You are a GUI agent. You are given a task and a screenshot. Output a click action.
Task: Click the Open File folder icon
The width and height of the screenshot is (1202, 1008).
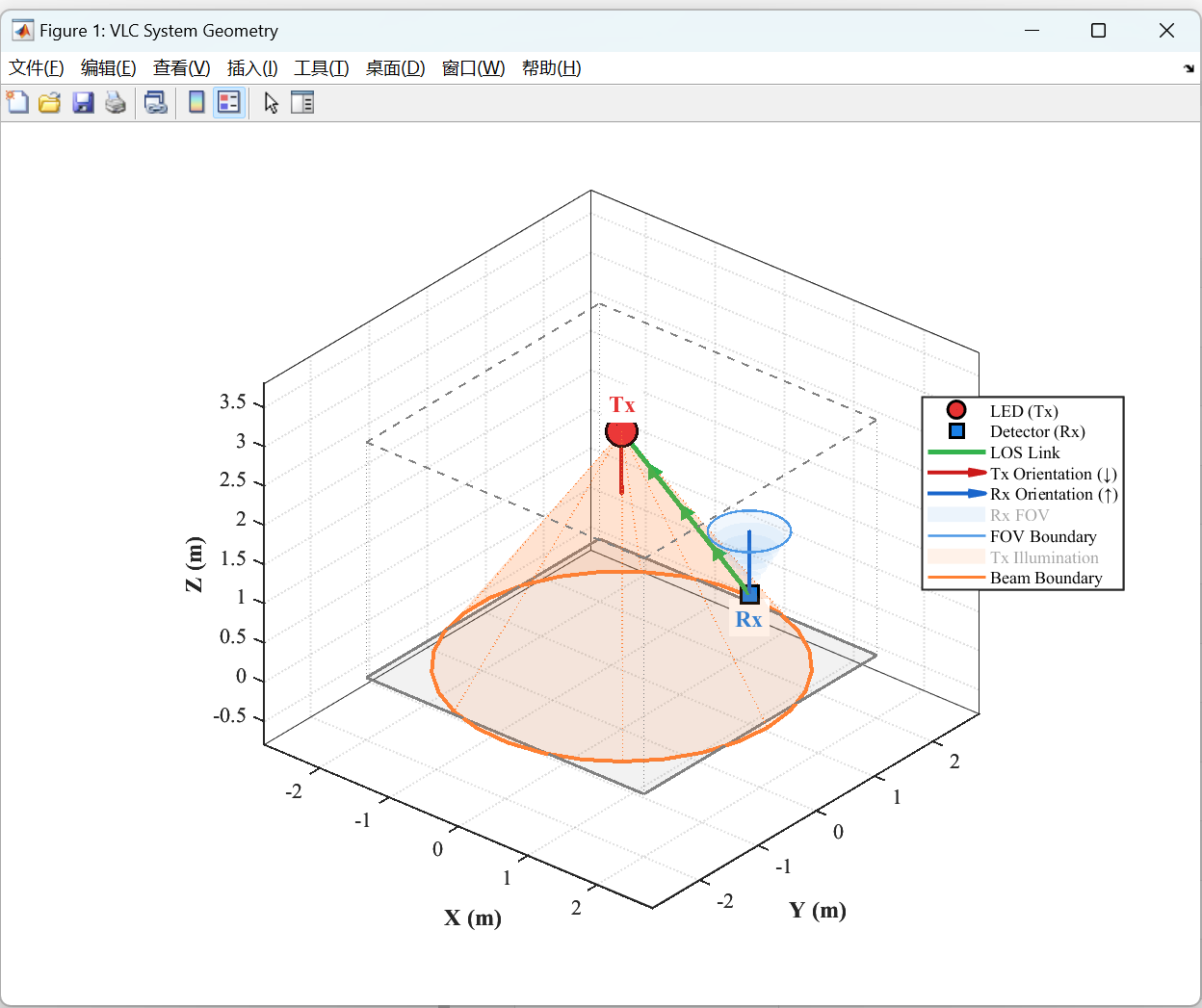coord(50,102)
